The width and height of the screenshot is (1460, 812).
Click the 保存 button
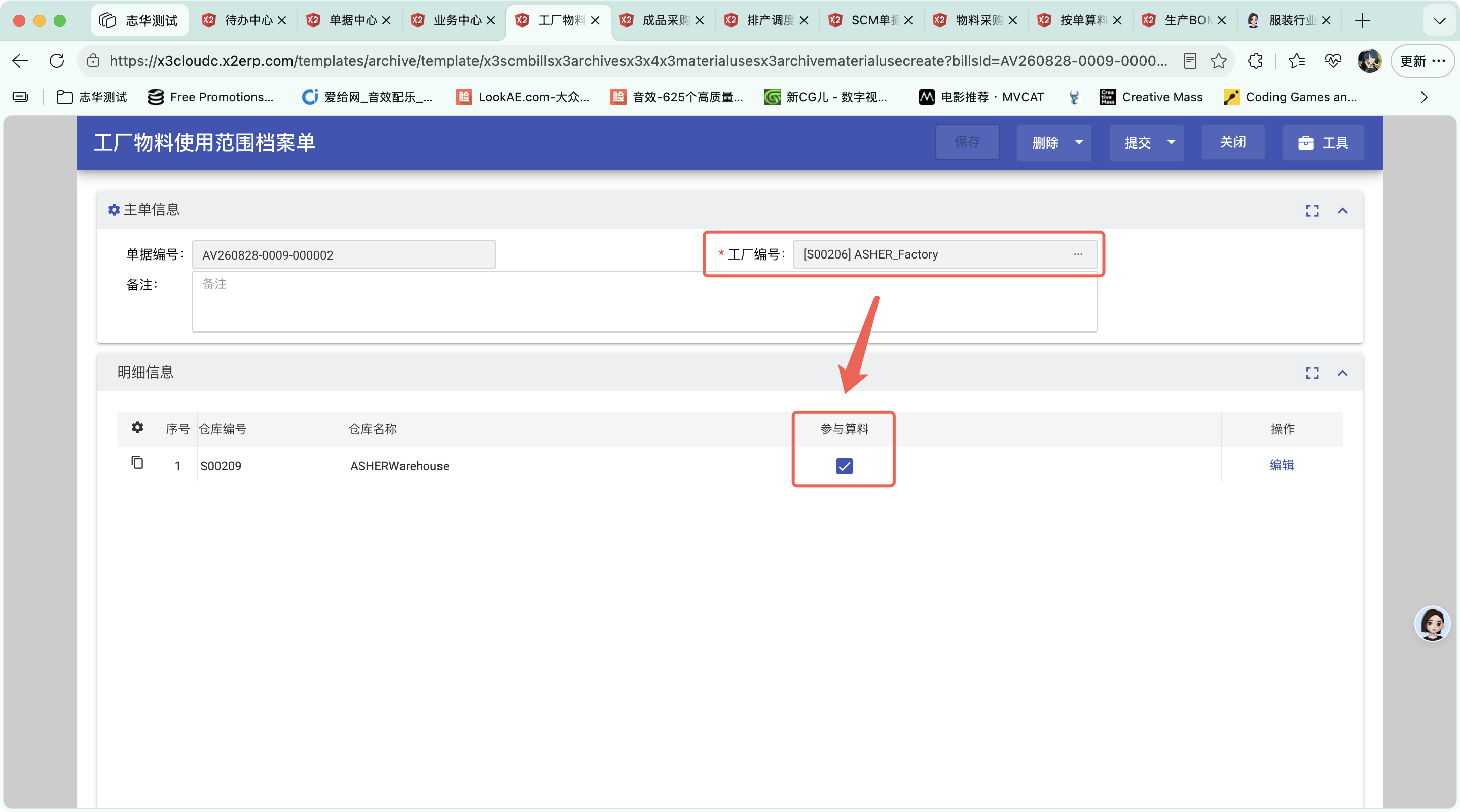click(967, 142)
